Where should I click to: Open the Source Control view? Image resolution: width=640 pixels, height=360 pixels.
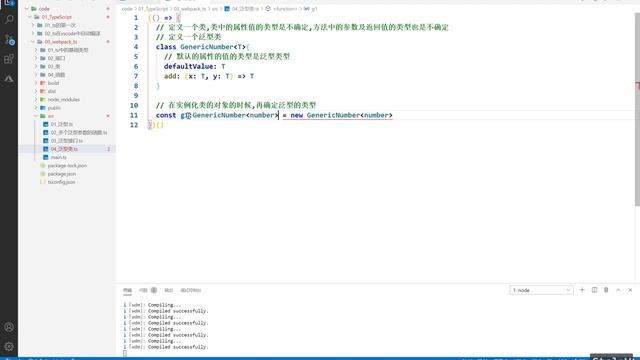point(9,39)
